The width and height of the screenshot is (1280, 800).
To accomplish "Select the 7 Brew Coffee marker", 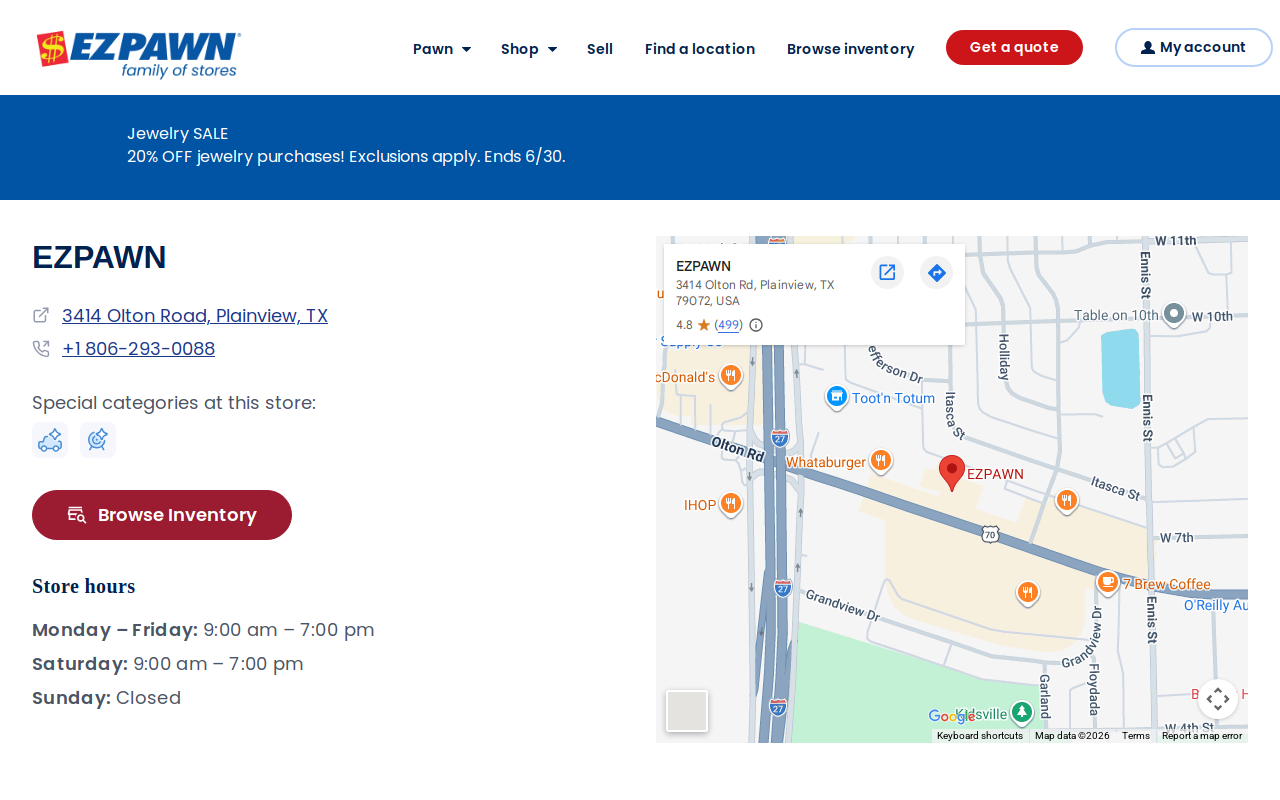I will click(1107, 583).
